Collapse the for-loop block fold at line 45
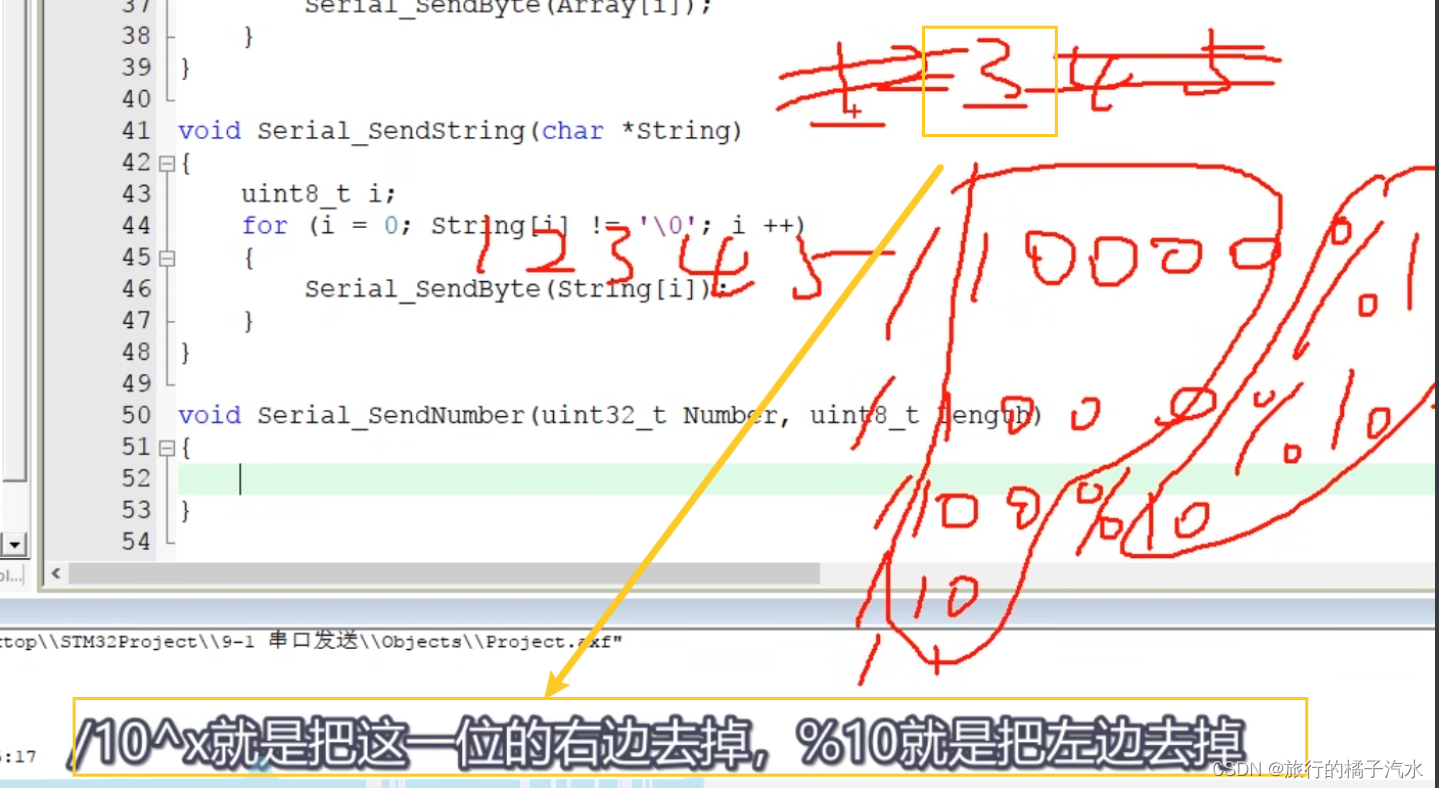This screenshot has width=1439, height=788. pyautogui.click(x=166, y=258)
